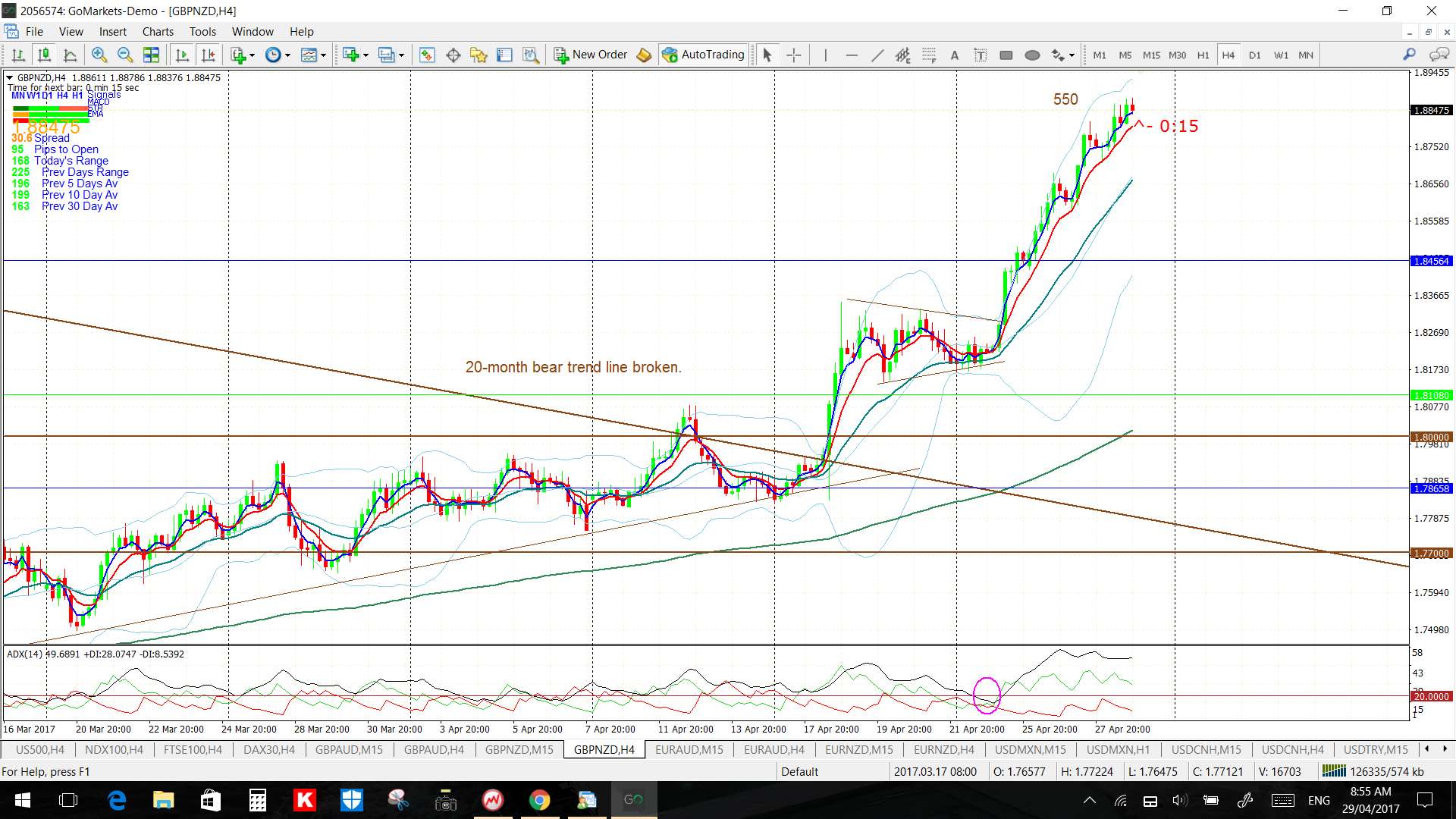This screenshot has width=1456, height=819.
Task: Click the New Order button
Action: pyautogui.click(x=591, y=55)
